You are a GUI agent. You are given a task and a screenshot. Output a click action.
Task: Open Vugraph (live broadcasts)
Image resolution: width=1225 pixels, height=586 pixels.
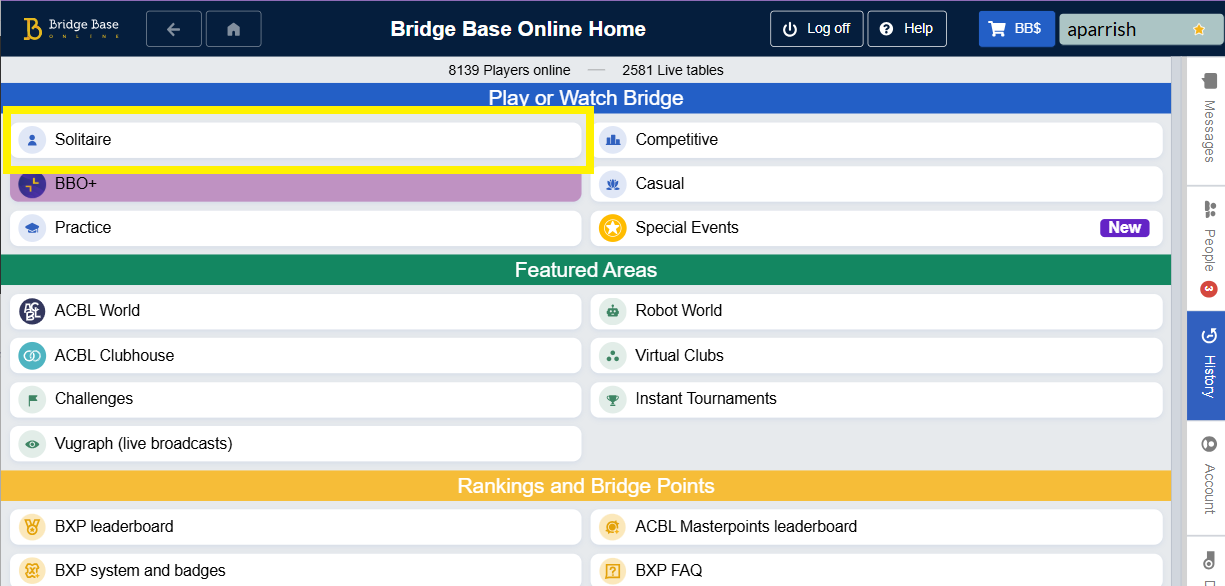pos(296,443)
